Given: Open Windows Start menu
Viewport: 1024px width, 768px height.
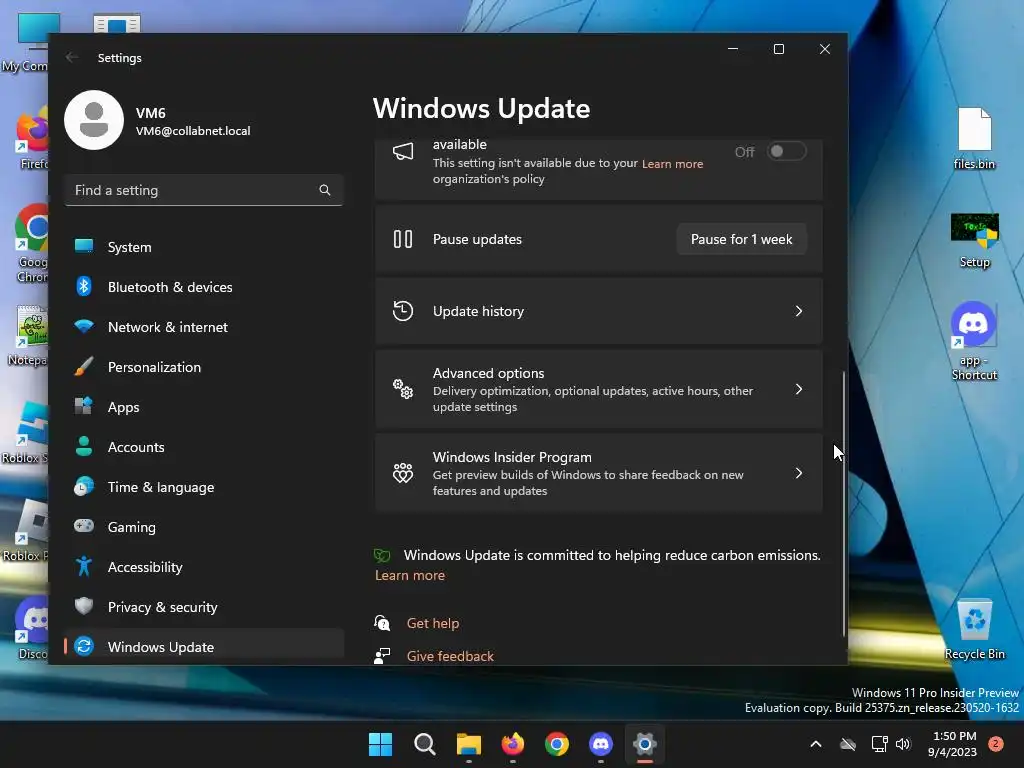Looking at the screenshot, I should (x=380, y=744).
